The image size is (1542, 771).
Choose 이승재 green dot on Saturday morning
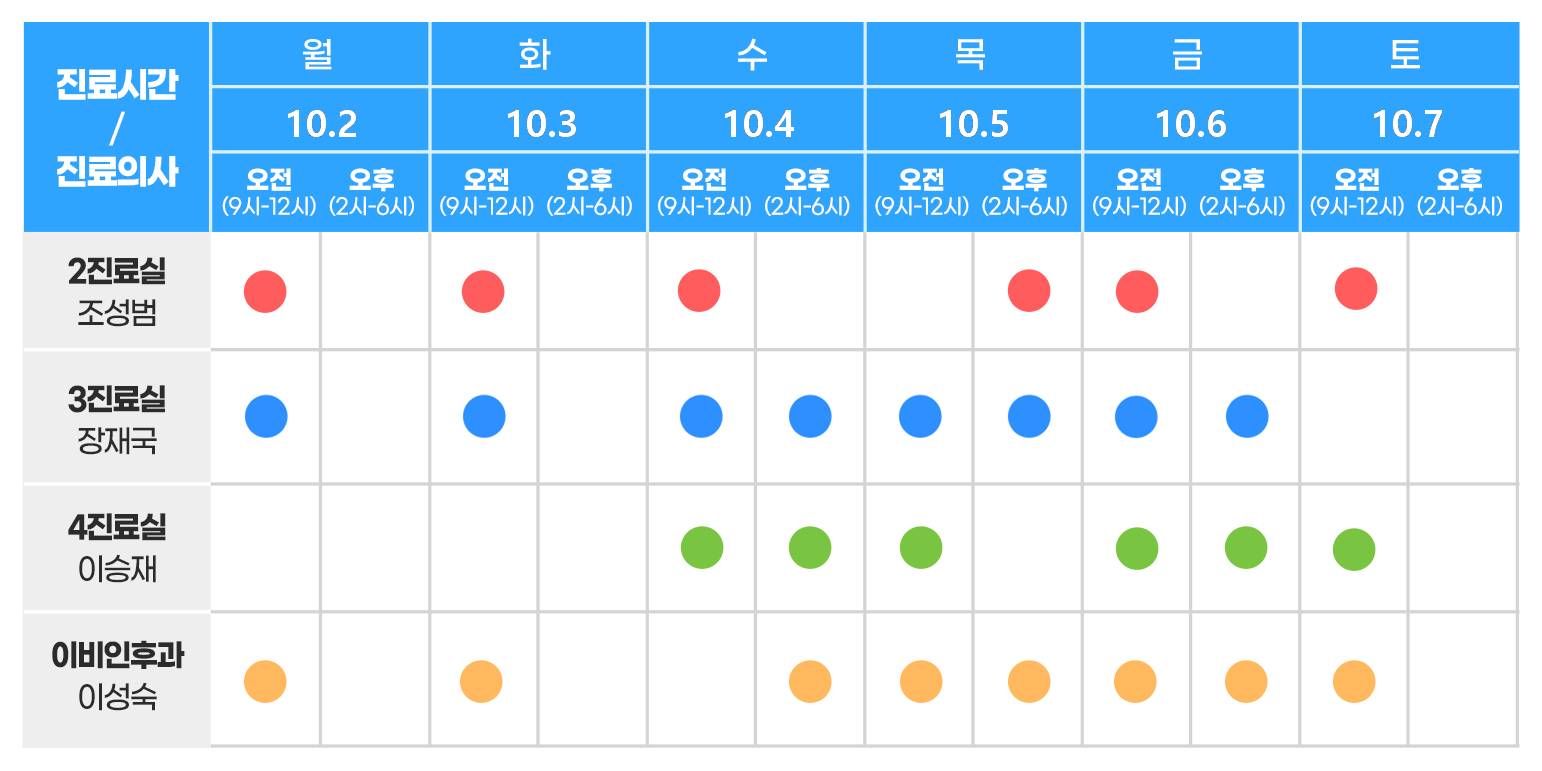click(1354, 550)
